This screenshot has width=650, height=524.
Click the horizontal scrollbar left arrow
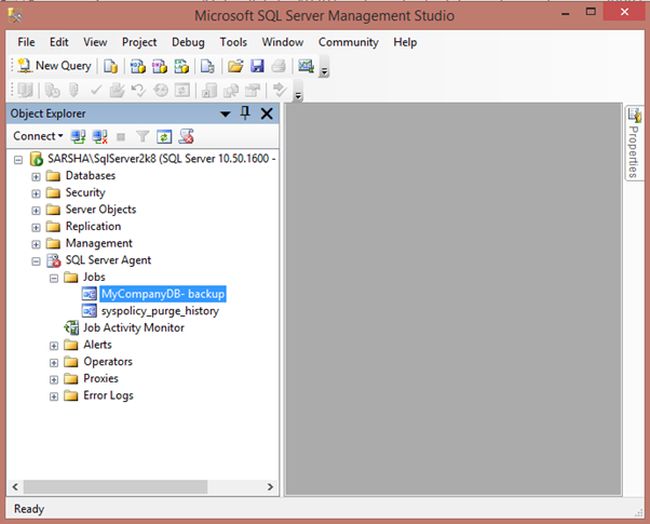15,487
